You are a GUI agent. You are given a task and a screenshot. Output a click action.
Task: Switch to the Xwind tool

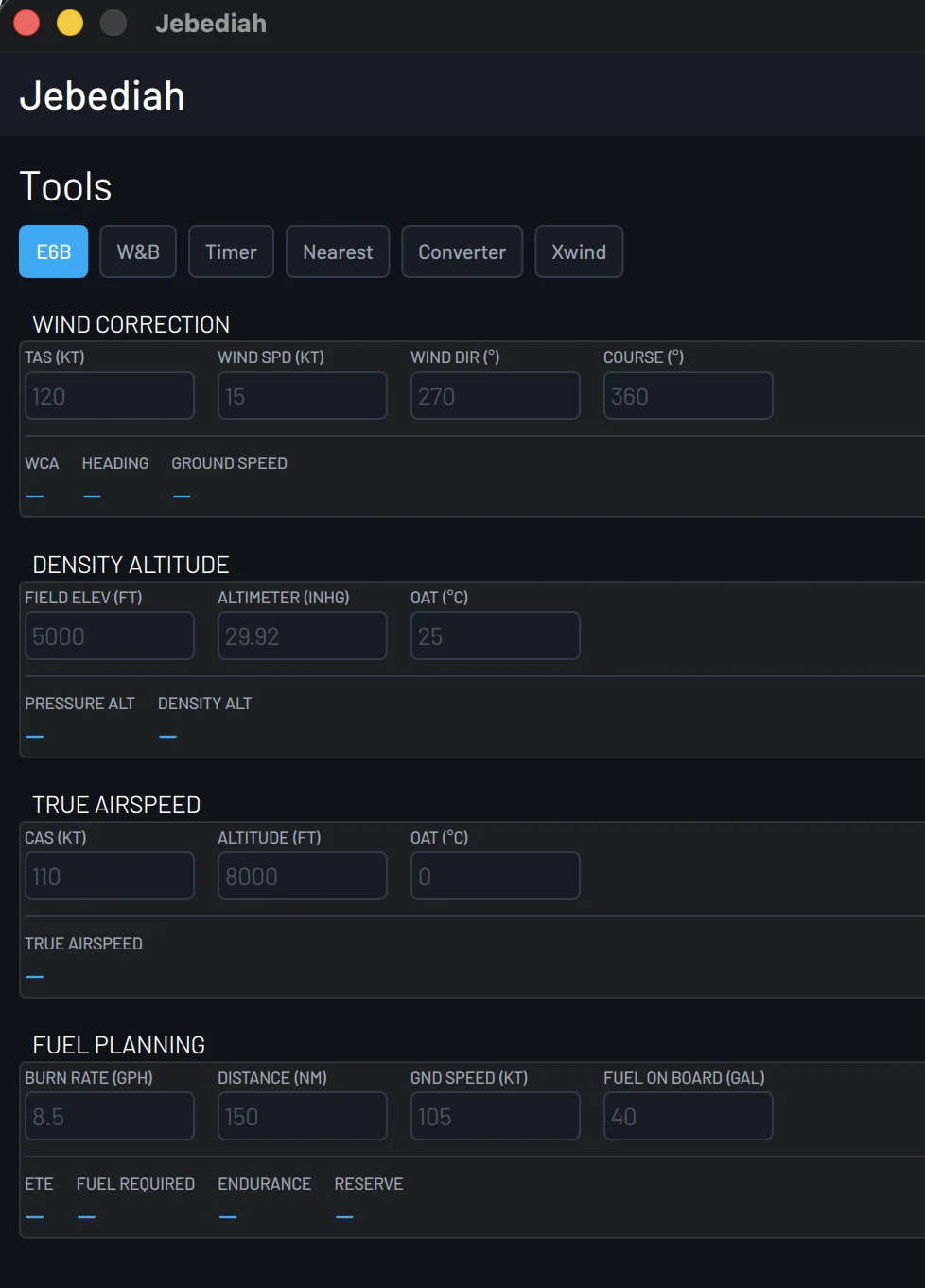[579, 252]
